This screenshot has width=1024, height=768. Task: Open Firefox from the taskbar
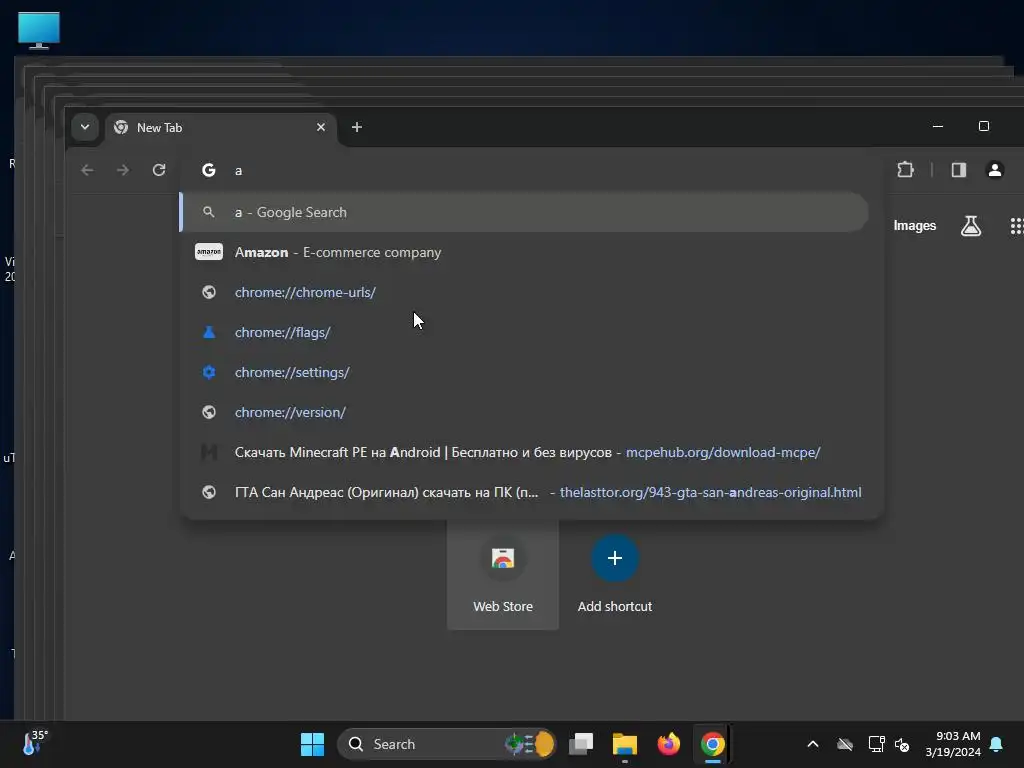pyautogui.click(x=668, y=744)
